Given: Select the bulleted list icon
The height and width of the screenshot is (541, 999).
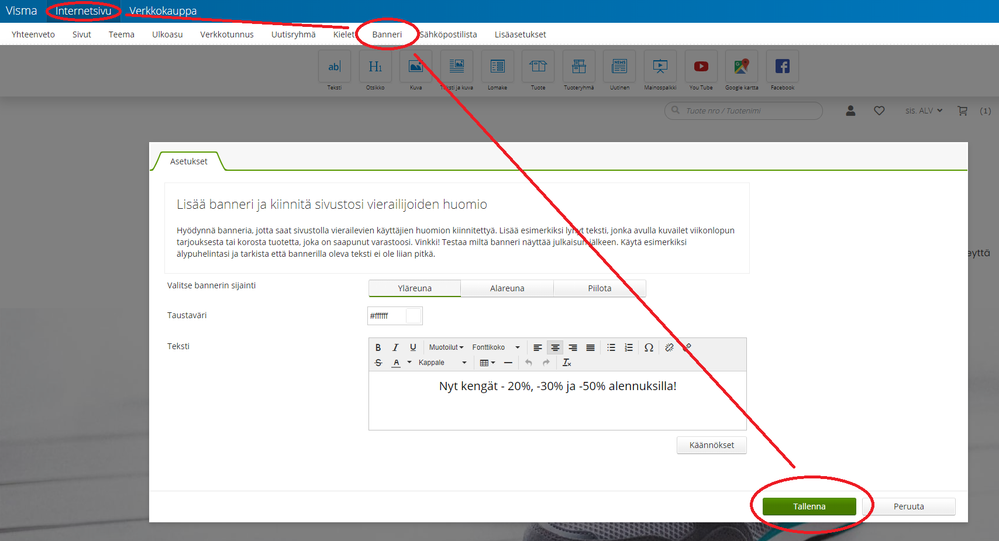Looking at the screenshot, I should pyautogui.click(x=611, y=347).
